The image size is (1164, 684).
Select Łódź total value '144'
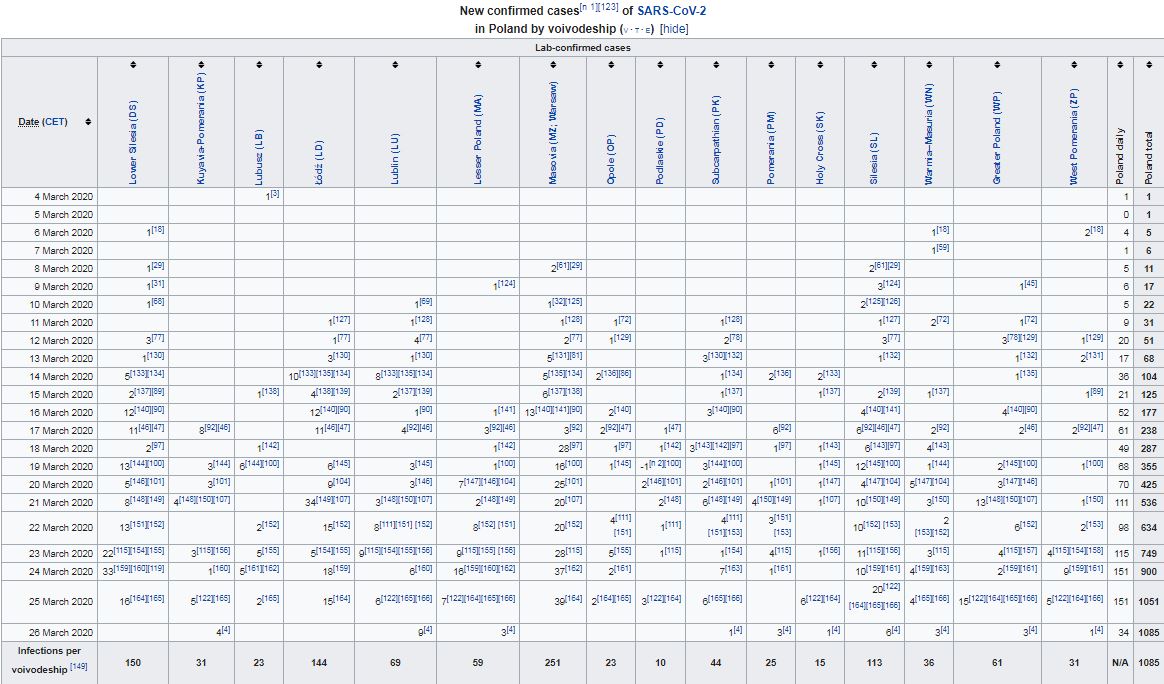319,662
